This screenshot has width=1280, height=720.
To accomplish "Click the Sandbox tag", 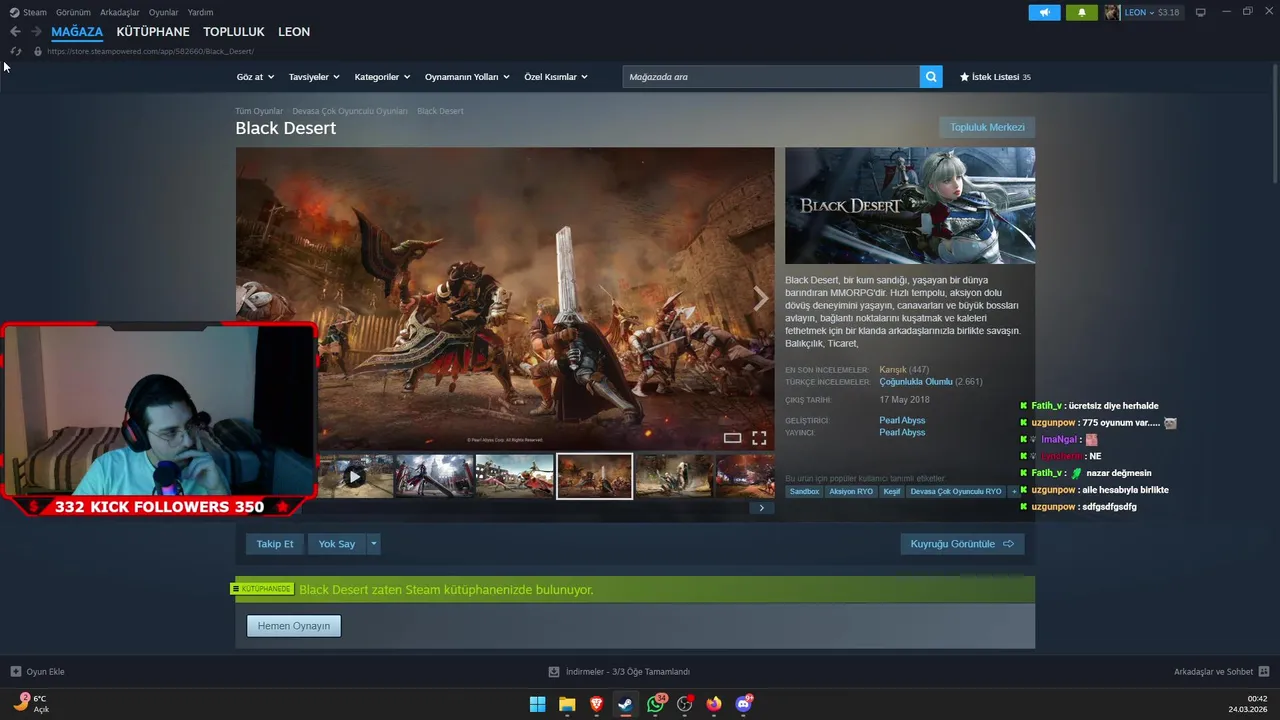I will [x=804, y=491].
